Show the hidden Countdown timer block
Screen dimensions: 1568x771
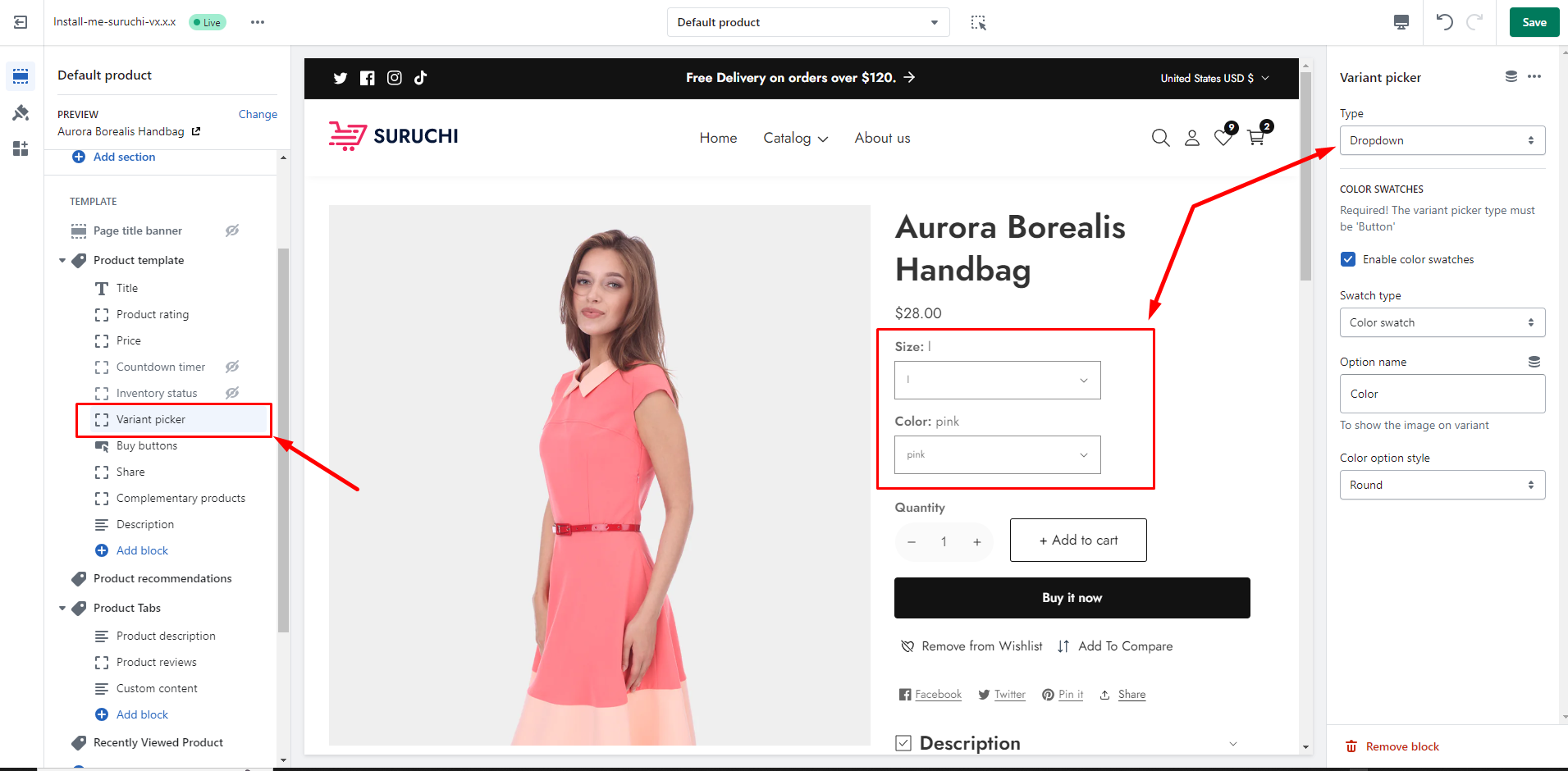(x=232, y=367)
